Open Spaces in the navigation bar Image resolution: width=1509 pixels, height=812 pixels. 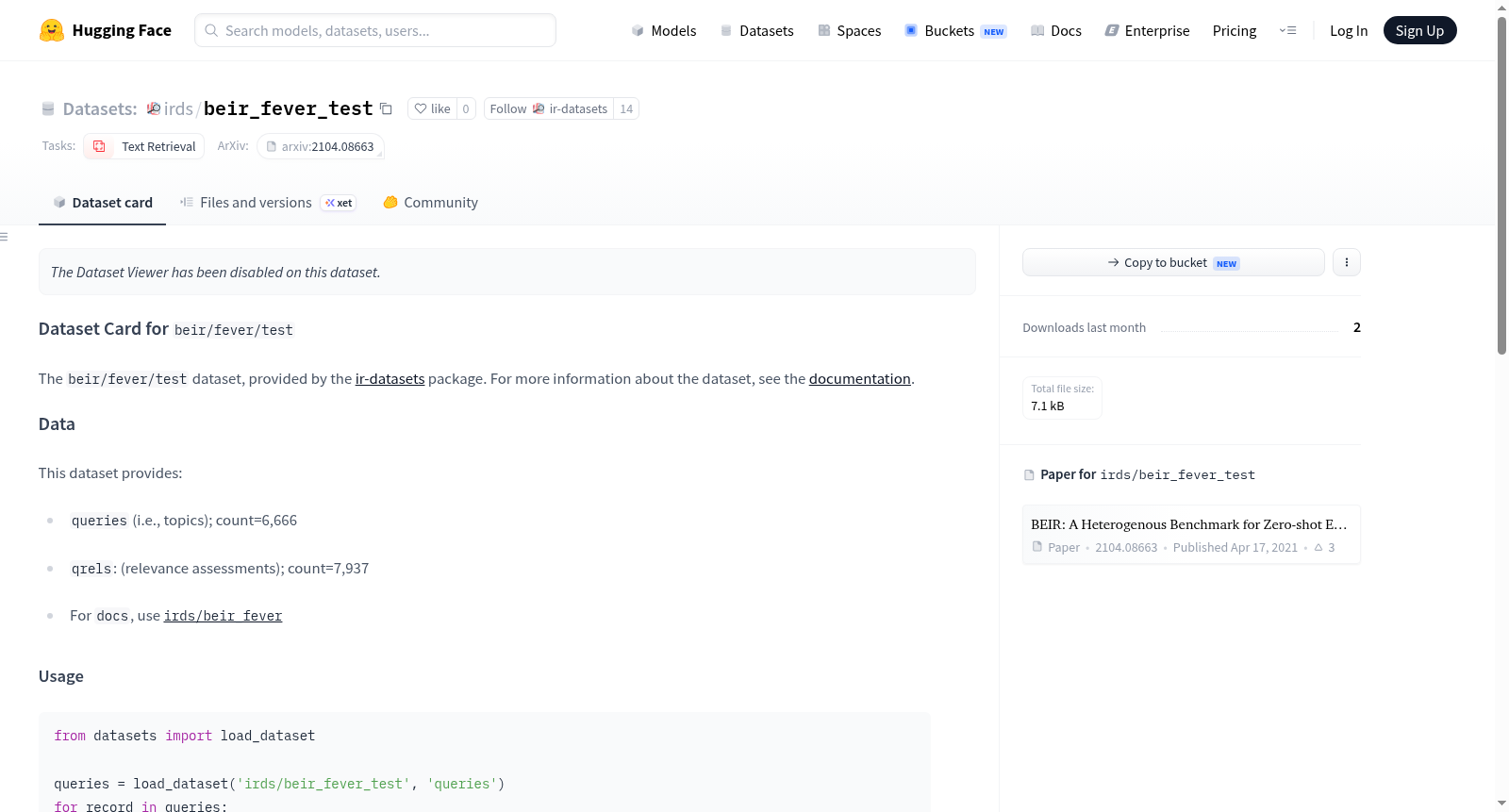[x=849, y=30]
